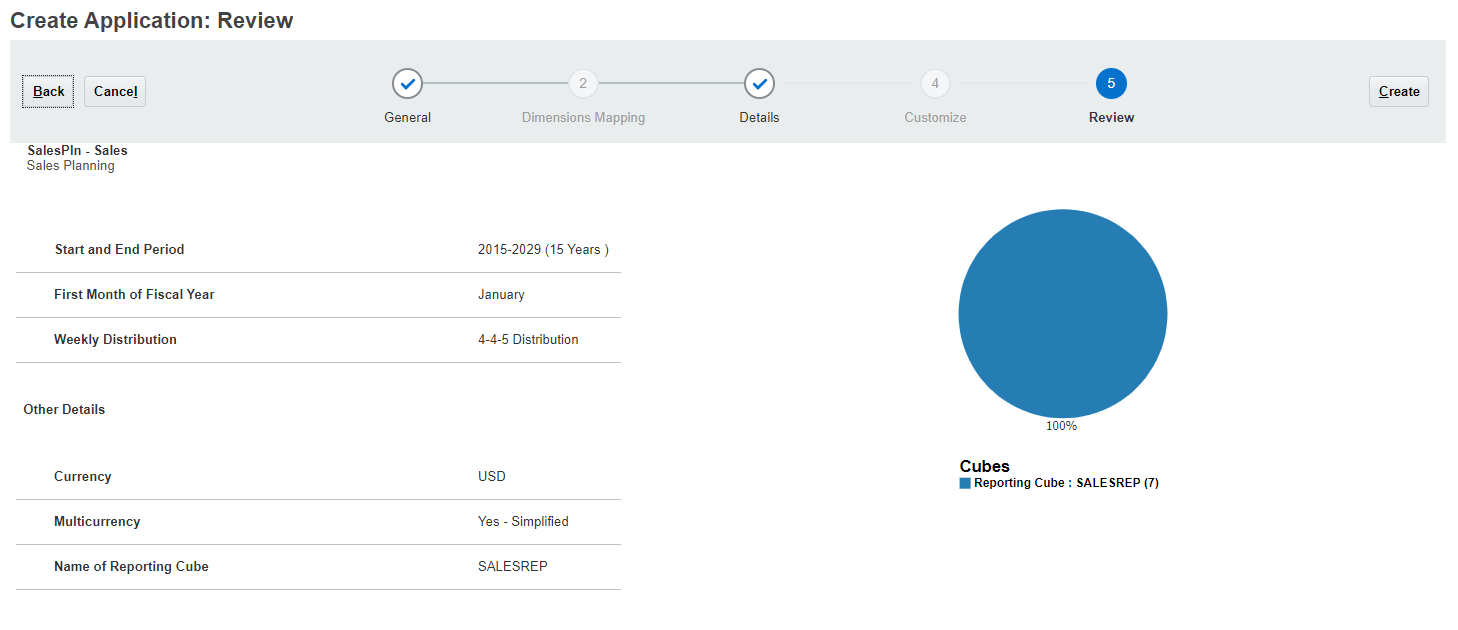The width and height of the screenshot is (1458, 630).
Task: Open the General step label
Action: click(407, 117)
